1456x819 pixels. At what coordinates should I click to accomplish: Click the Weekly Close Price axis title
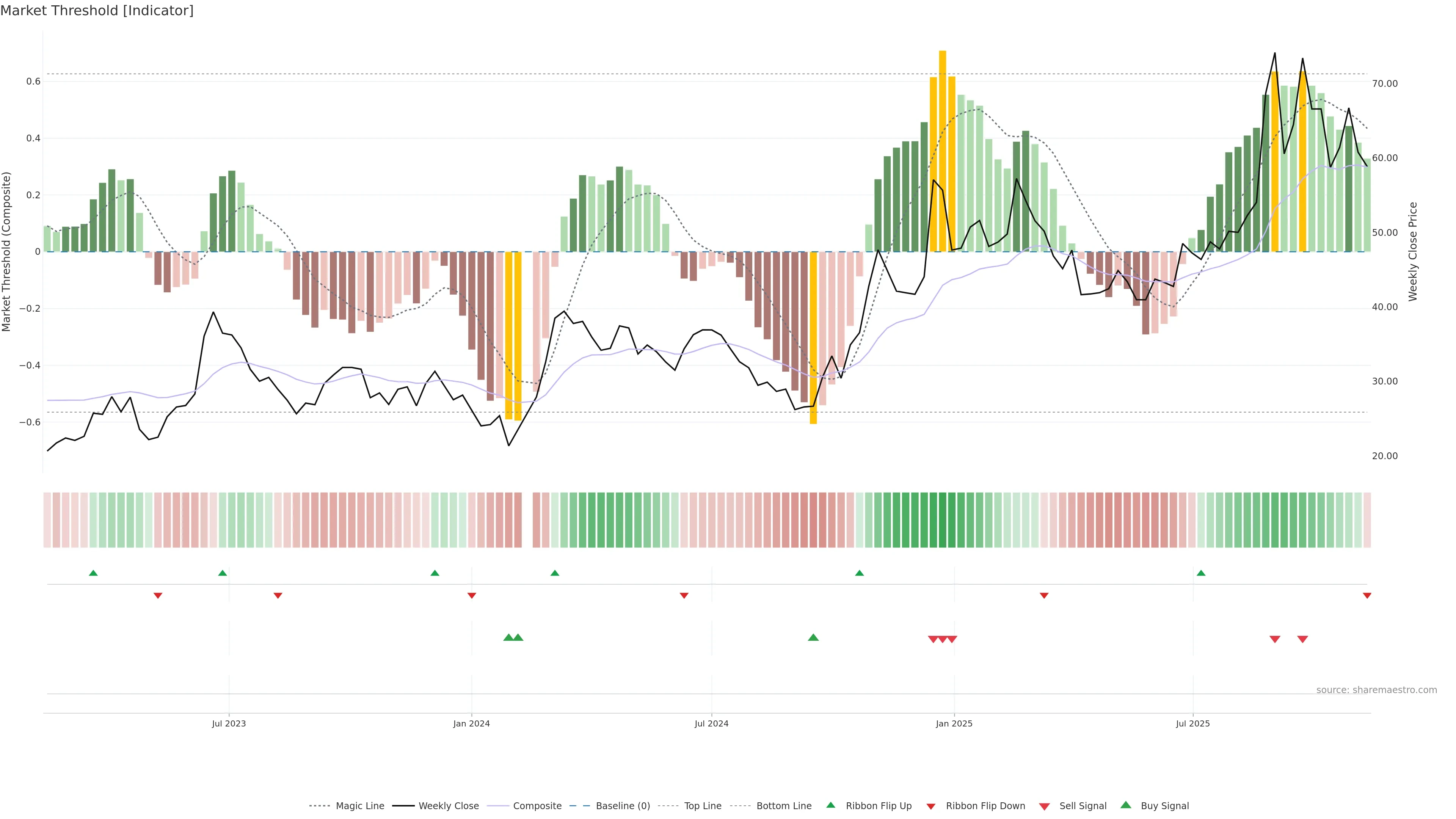pyautogui.click(x=1412, y=251)
